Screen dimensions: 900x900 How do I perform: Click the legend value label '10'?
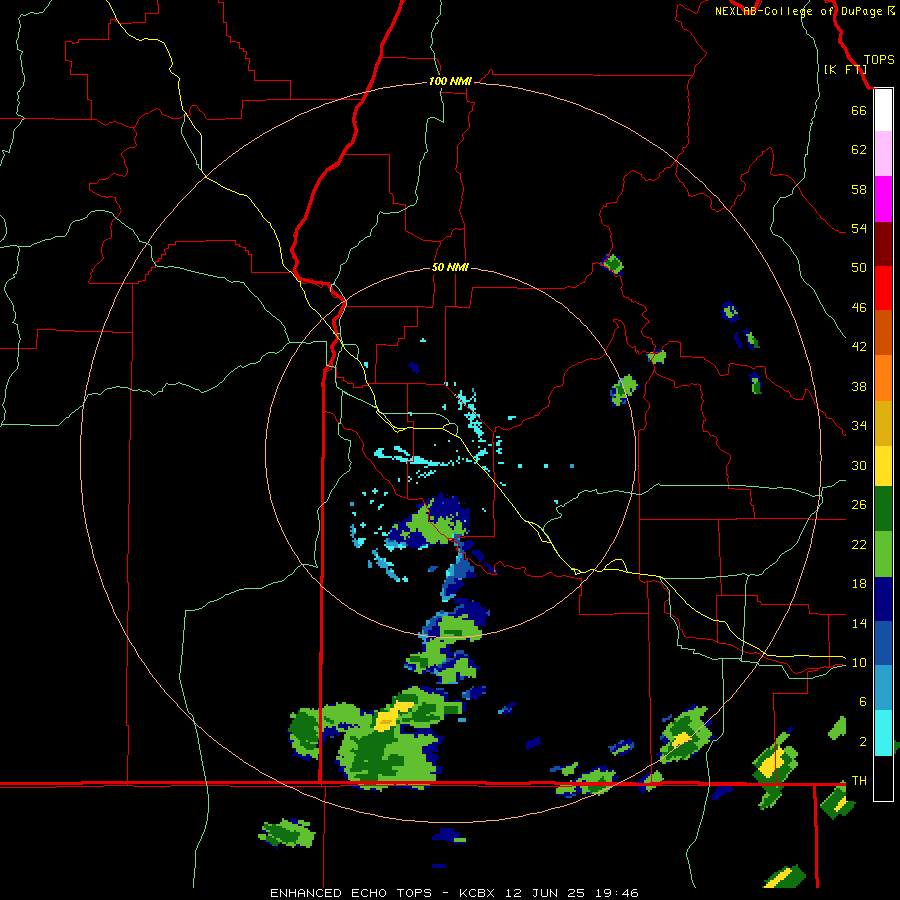pos(859,662)
